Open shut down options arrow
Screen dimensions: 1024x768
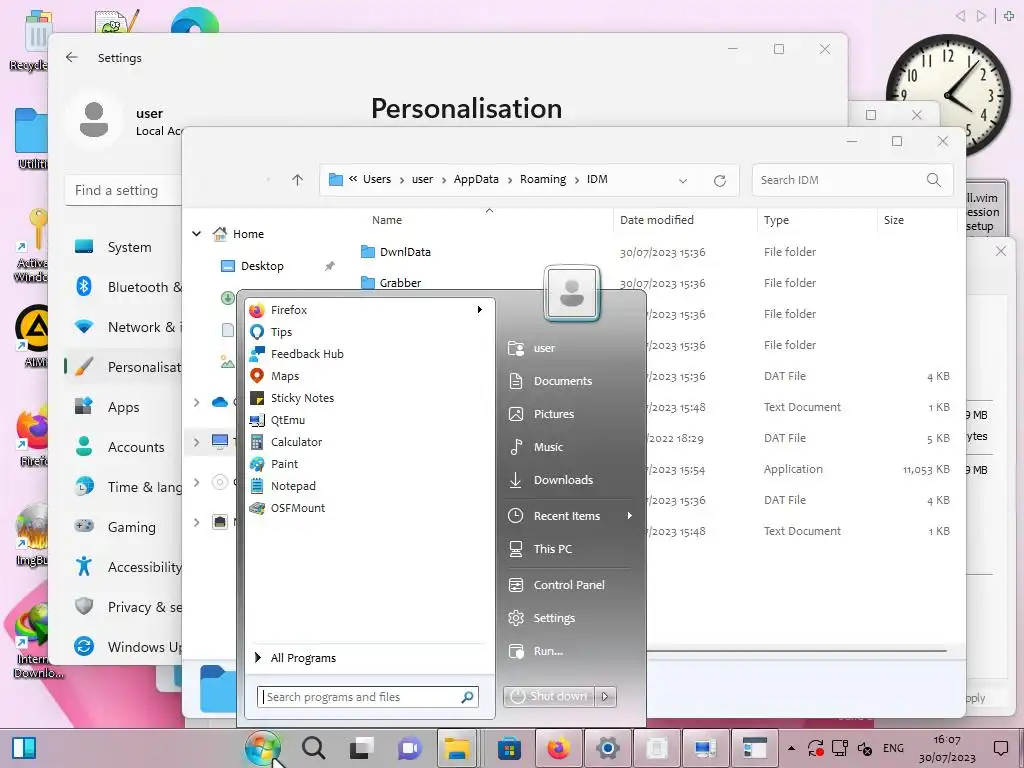[x=605, y=696]
